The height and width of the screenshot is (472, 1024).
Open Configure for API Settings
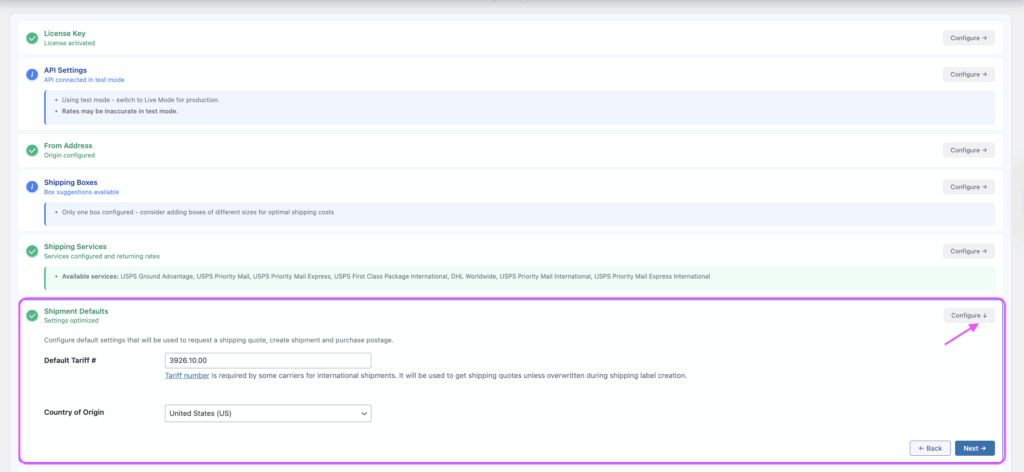(x=968, y=74)
